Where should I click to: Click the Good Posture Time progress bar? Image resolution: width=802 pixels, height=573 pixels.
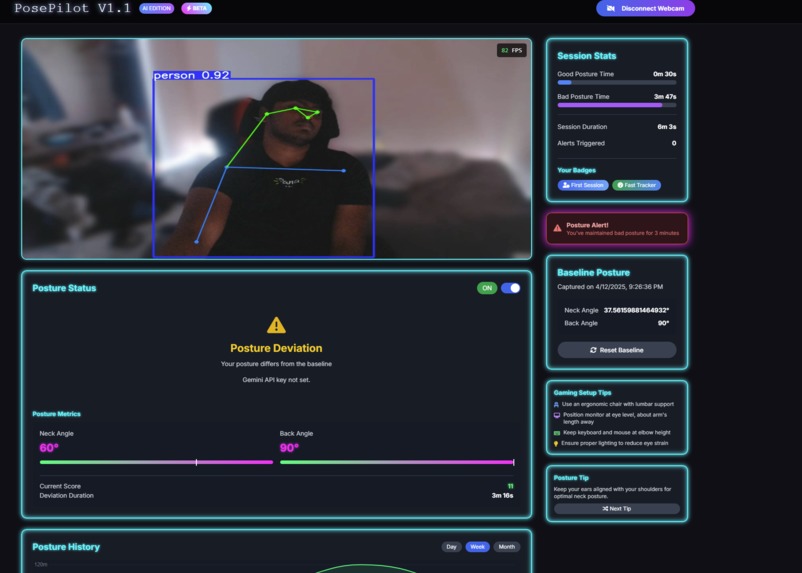tap(617, 82)
